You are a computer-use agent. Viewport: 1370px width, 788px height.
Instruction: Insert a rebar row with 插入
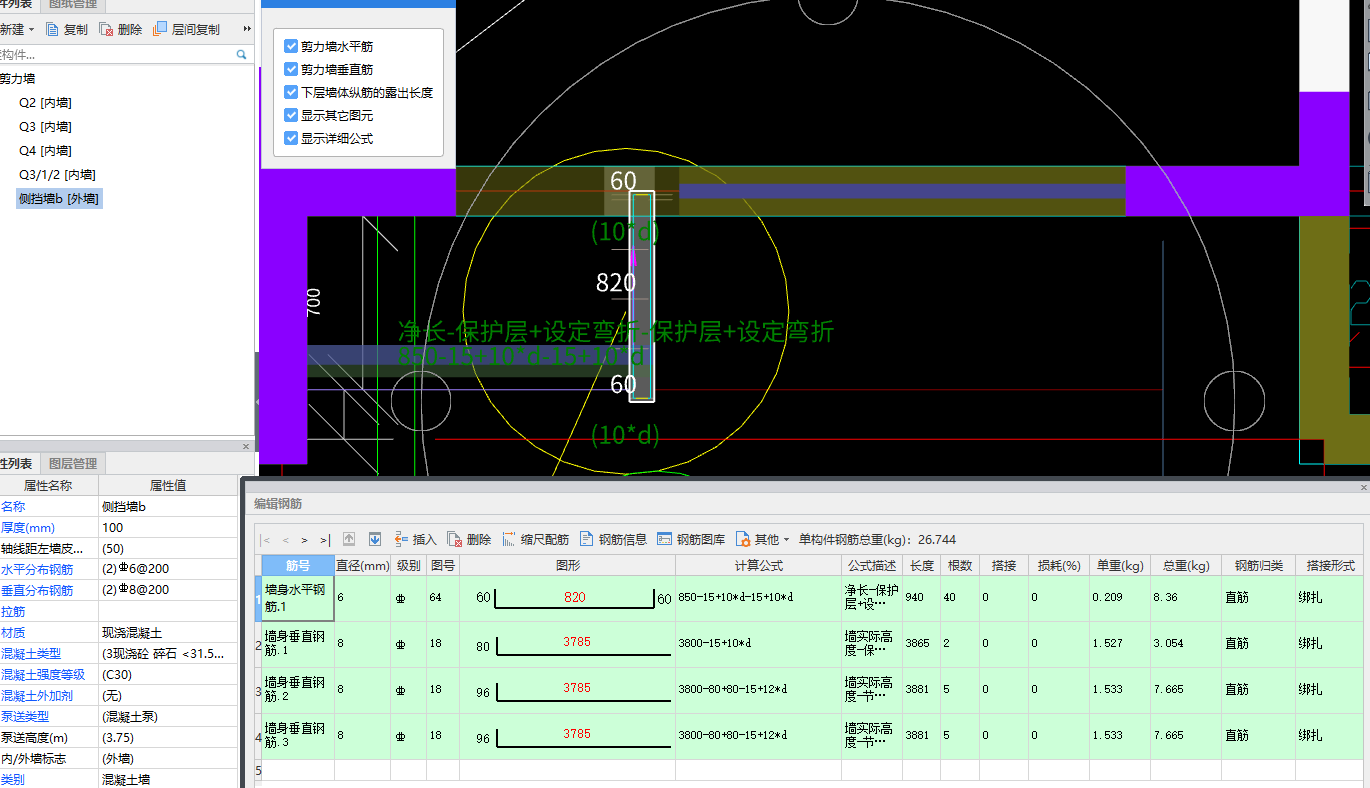pyautogui.click(x=415, y=539)
